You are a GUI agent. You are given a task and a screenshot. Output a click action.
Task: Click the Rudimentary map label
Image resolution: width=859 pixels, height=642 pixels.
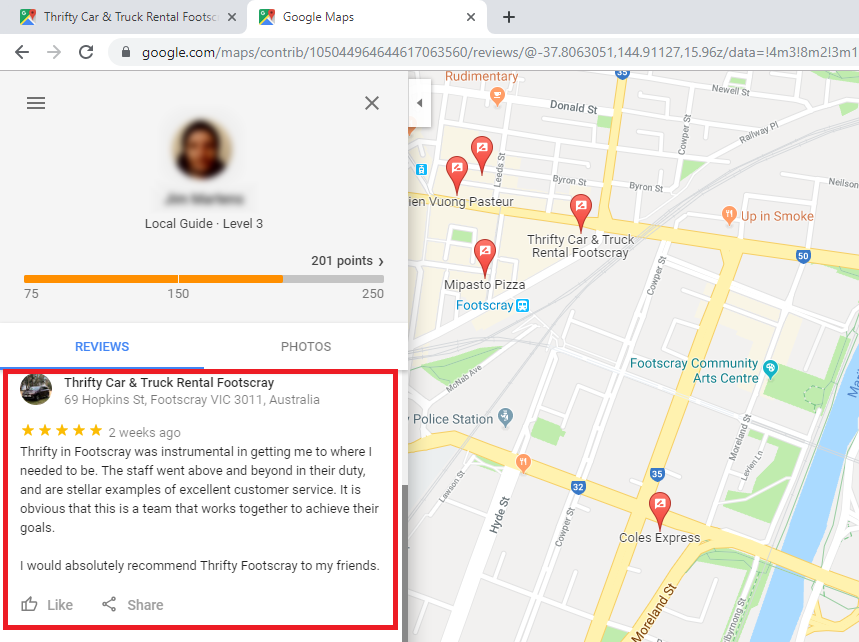point(482,76)
